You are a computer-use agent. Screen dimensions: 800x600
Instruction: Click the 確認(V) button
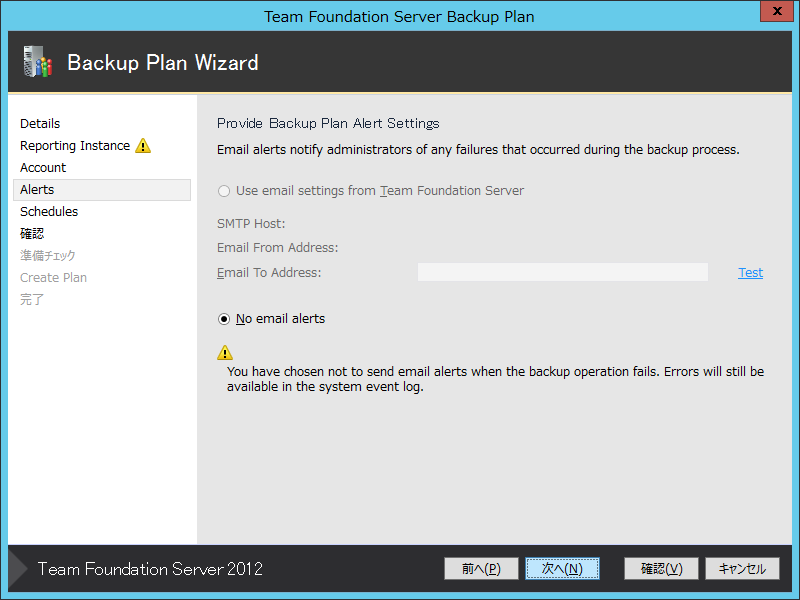[661, 568]
